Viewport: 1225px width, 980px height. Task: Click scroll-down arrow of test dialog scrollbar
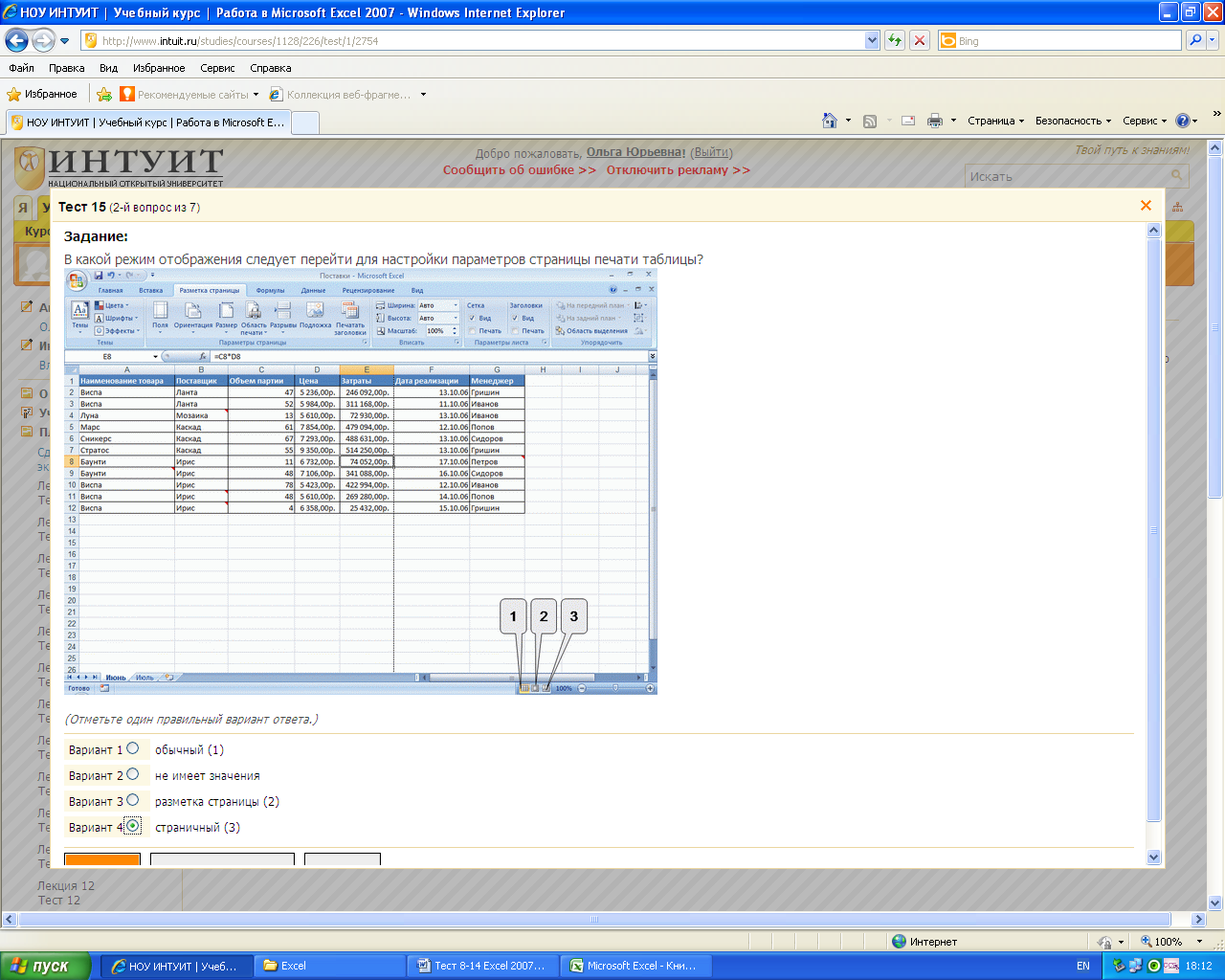[x=1153, y=857]
